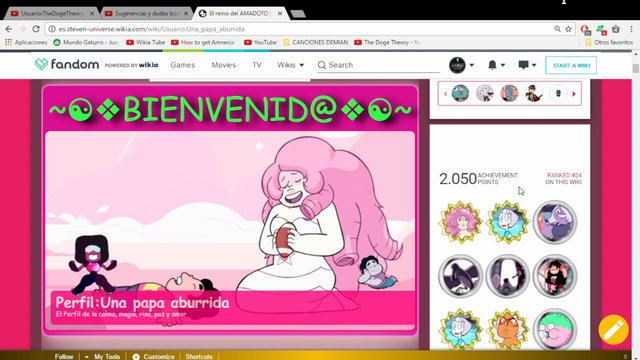
Task: Select the Steven silver badge
Action: point(555,276)
